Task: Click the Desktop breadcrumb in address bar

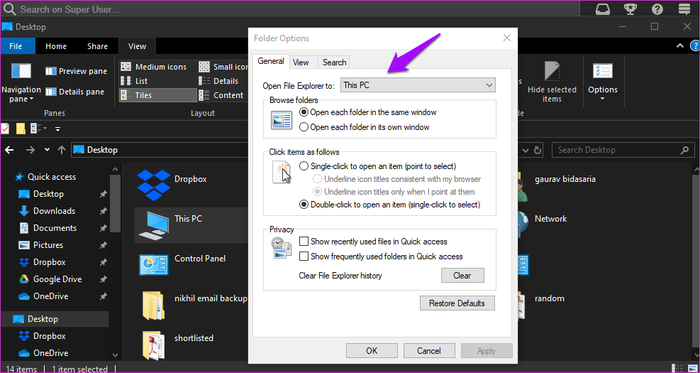Action: coord(102,150)
